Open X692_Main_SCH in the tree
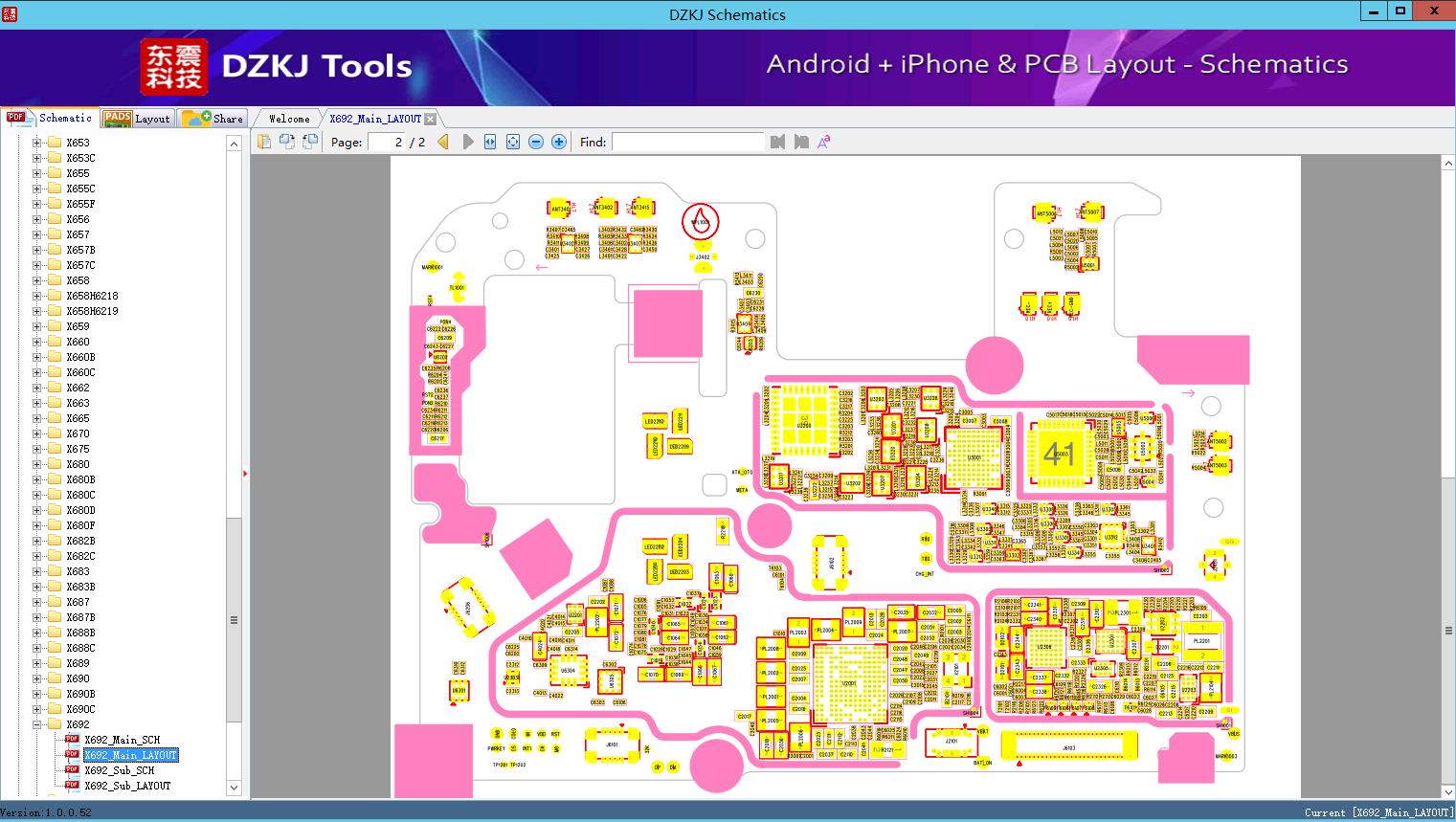1456x822 pixels. pos(123,740)
